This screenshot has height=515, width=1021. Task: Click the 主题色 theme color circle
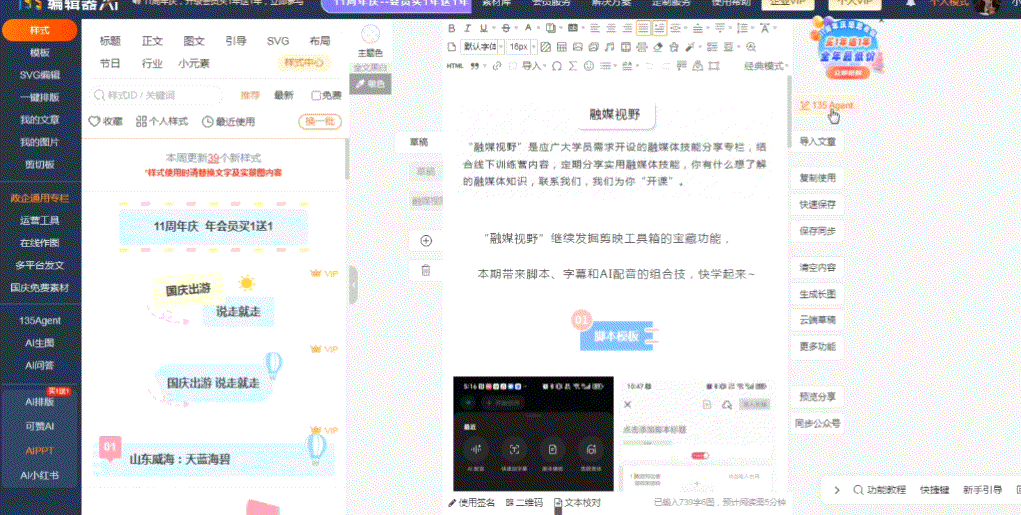(369, 36)
